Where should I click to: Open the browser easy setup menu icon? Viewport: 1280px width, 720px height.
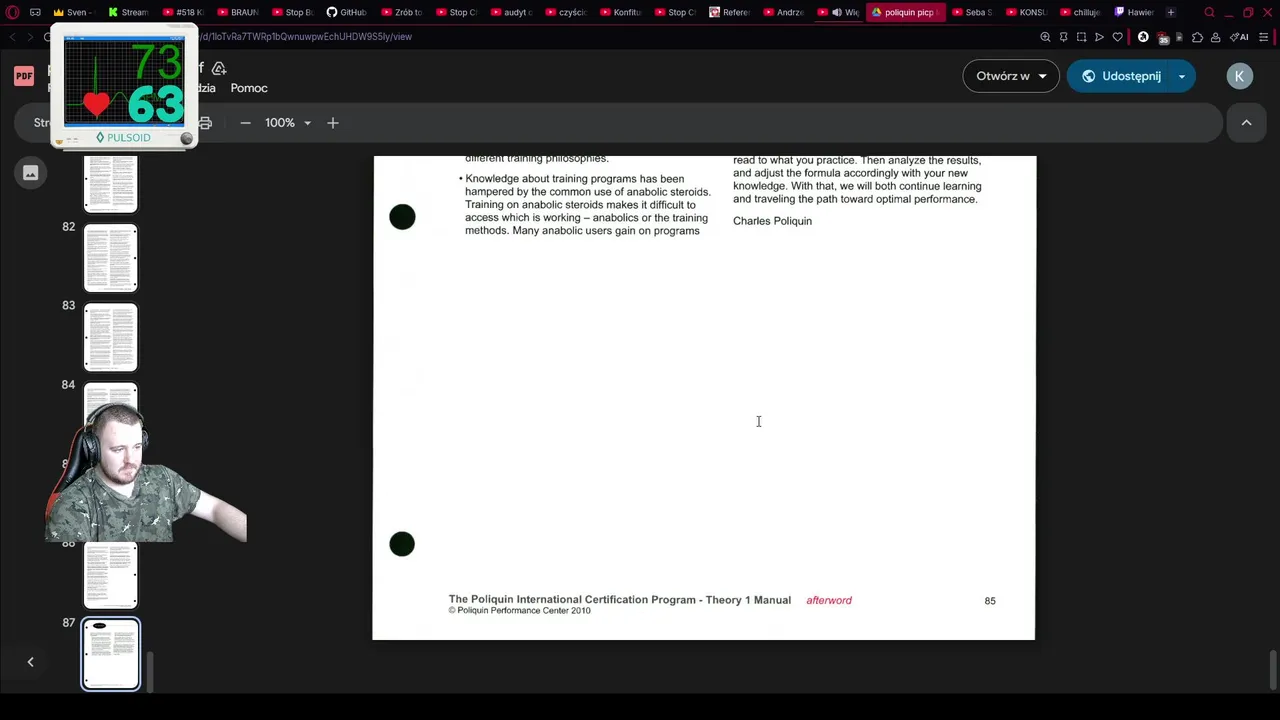coord(1264,37)
